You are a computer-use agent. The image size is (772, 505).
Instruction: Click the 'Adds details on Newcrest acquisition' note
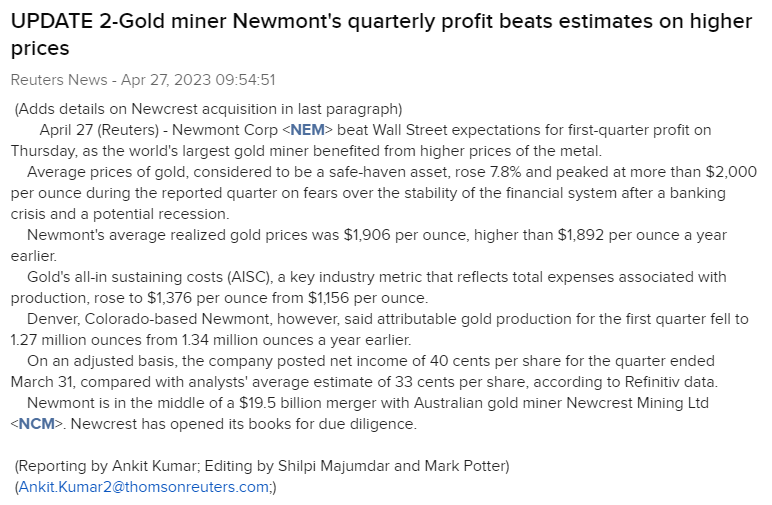point(208,109)
